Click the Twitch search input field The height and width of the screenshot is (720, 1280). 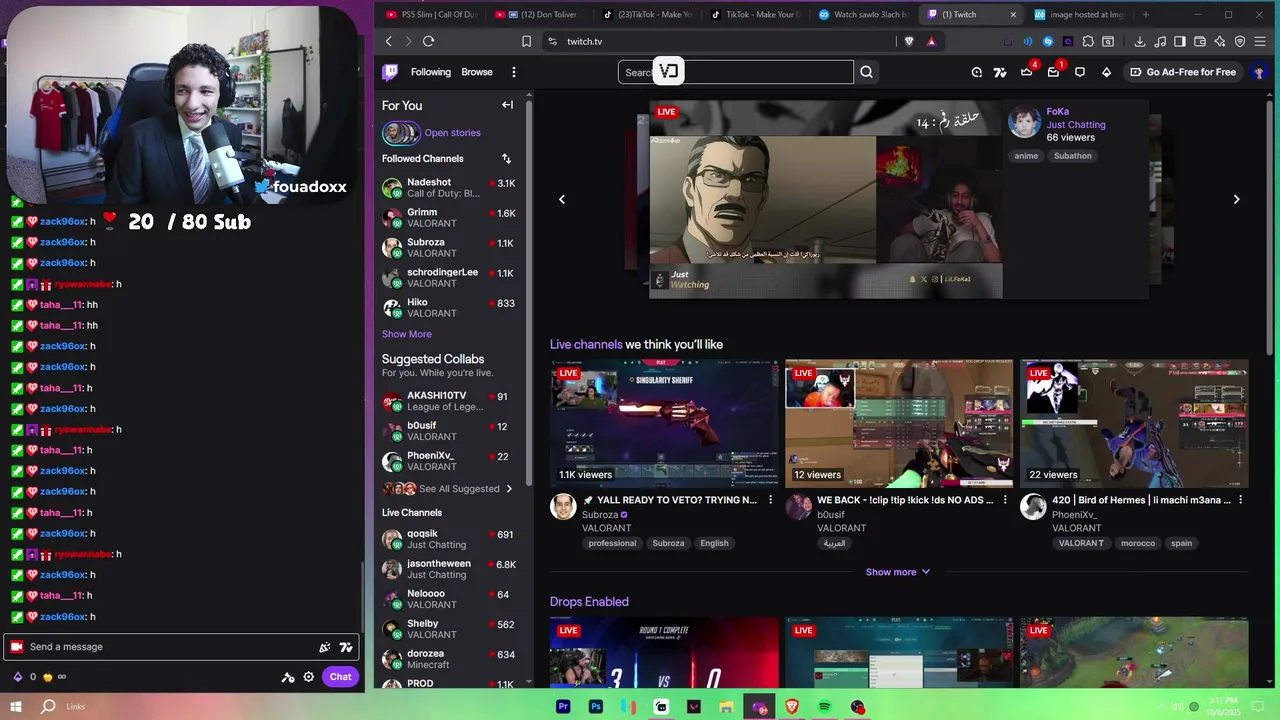(x=736, y=72)
